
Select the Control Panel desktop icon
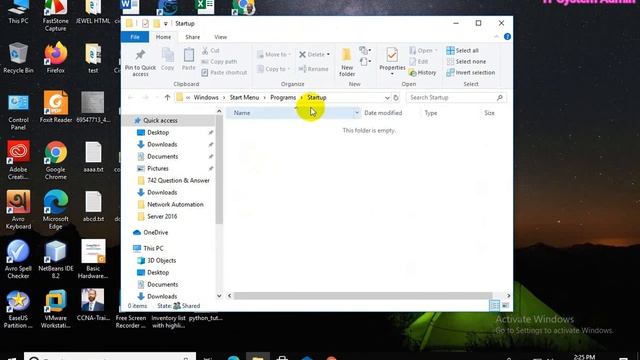[18, 111]
